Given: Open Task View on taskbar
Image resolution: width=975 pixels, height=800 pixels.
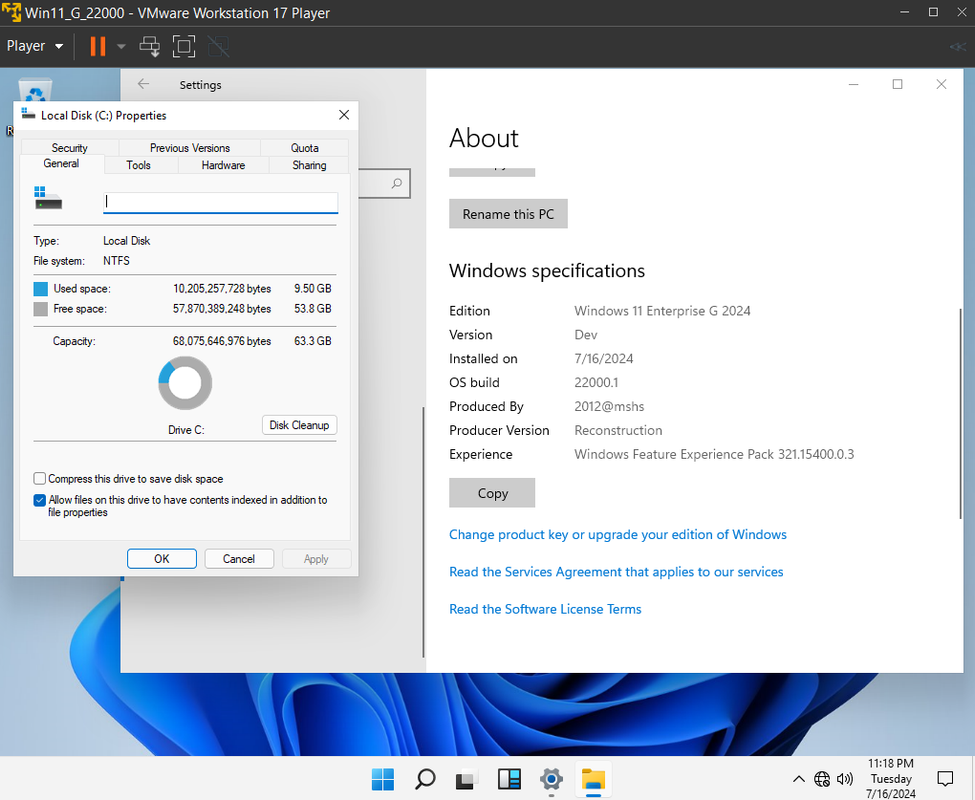Looking at the screenshot, I should [x=466, y=779].
